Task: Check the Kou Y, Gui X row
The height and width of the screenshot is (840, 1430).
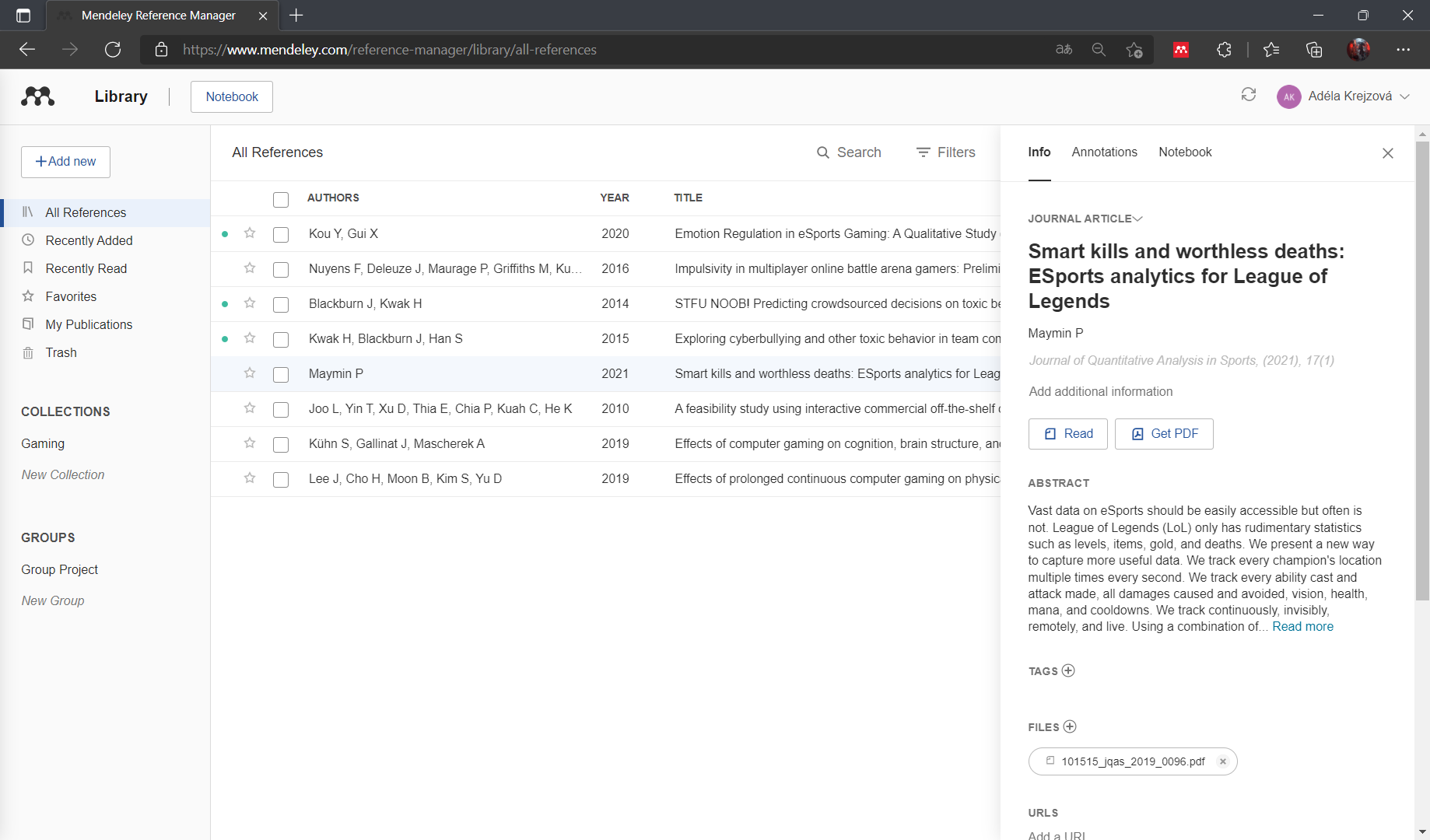Action: click(281, 234)
